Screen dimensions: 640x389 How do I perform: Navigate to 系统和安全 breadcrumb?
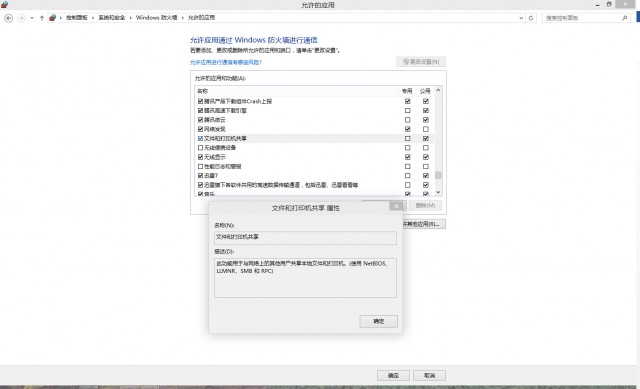click(112, 18)
